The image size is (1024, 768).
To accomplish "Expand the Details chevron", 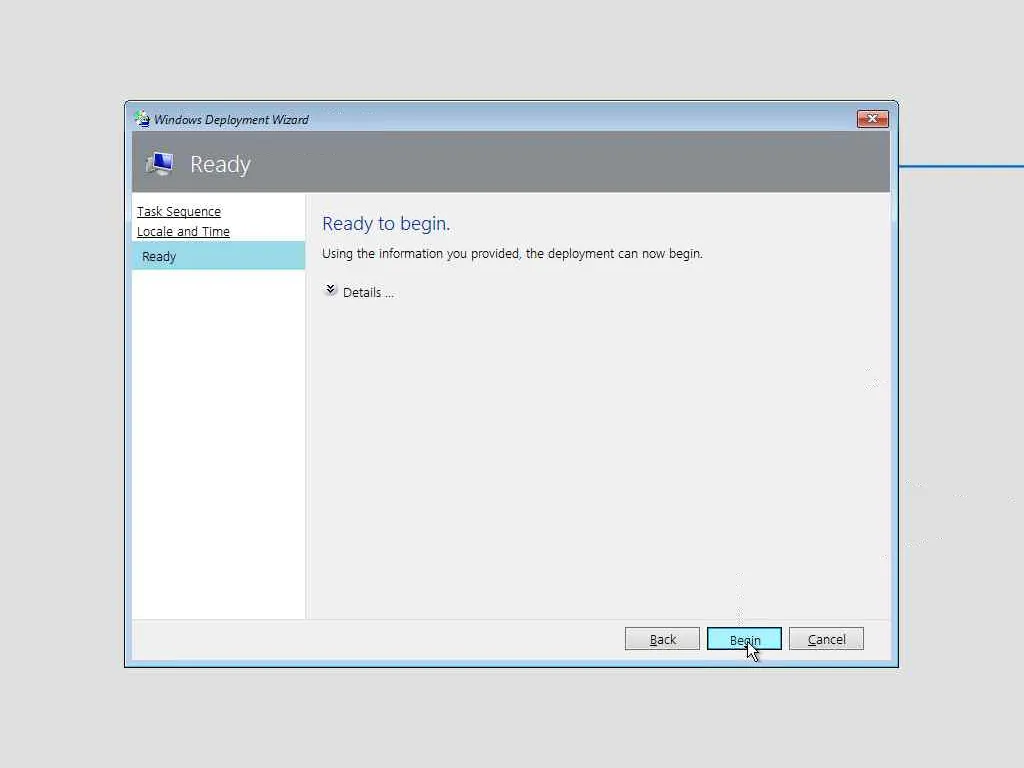I will pos(330,290).
